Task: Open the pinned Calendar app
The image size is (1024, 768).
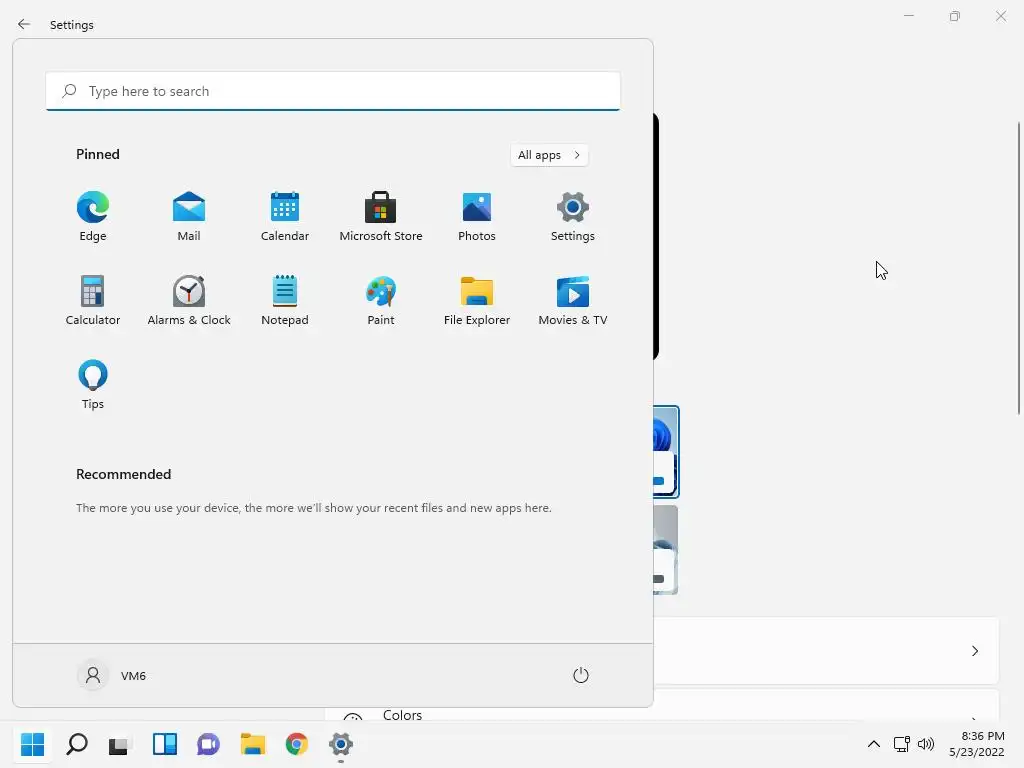Action: [285, 216]
